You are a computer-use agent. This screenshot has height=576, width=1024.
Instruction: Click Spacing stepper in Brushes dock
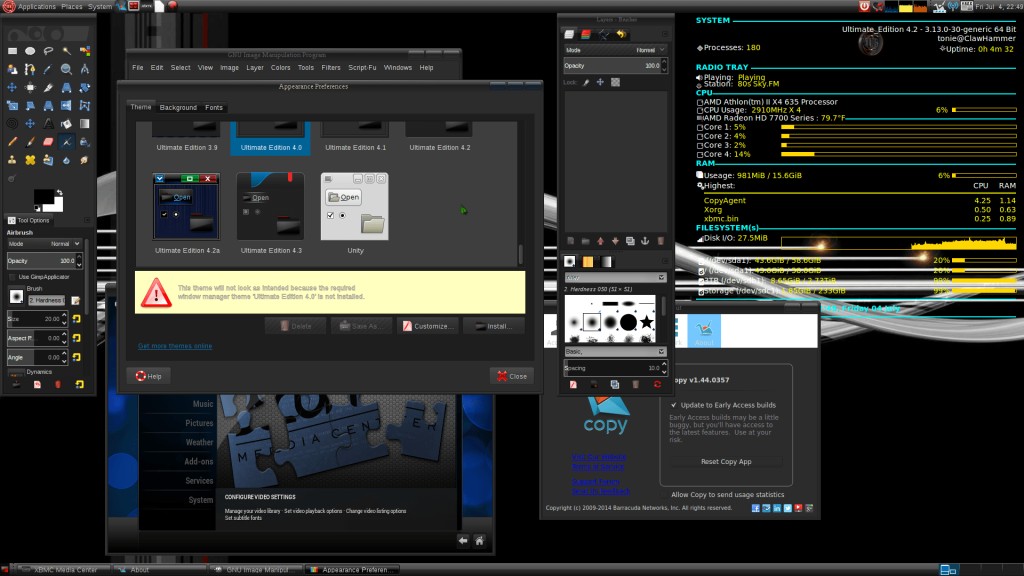click(664, 368)
